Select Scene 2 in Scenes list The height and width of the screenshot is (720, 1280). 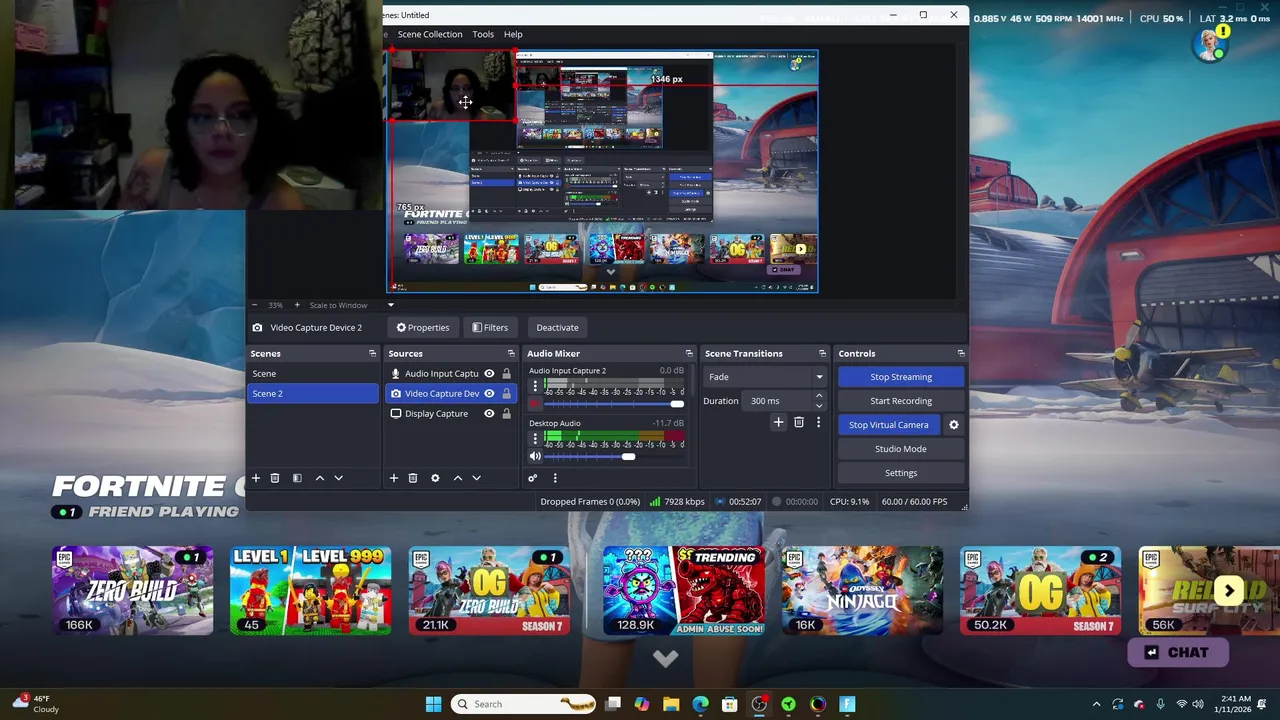(x=313, y=393)
